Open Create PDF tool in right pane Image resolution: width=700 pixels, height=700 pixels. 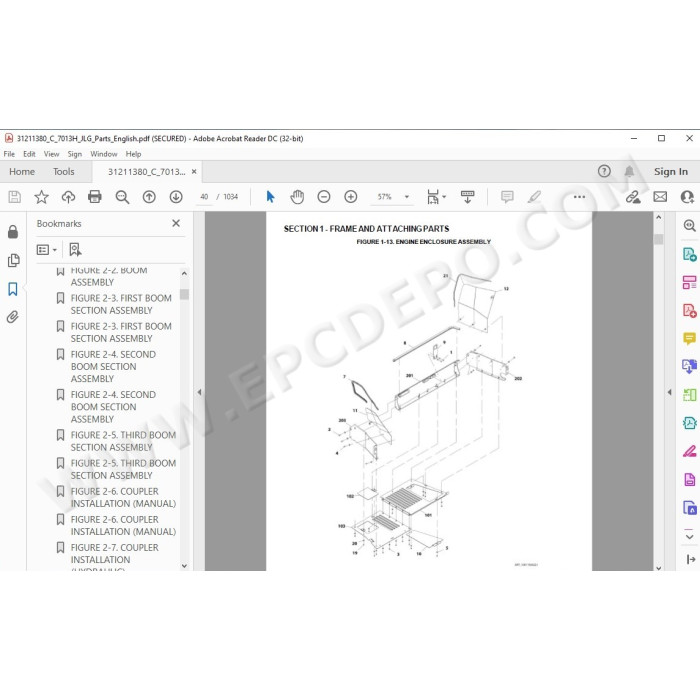click(x=690, y=310)
